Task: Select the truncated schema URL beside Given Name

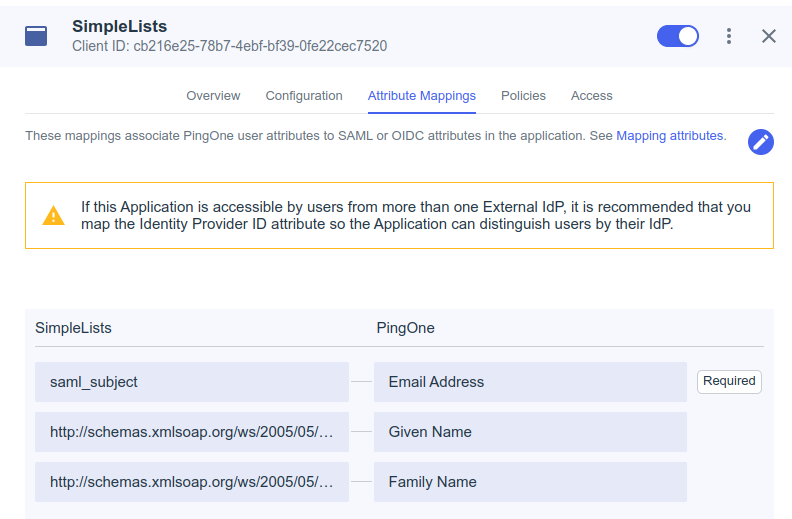Action: [x=192, y=432]
